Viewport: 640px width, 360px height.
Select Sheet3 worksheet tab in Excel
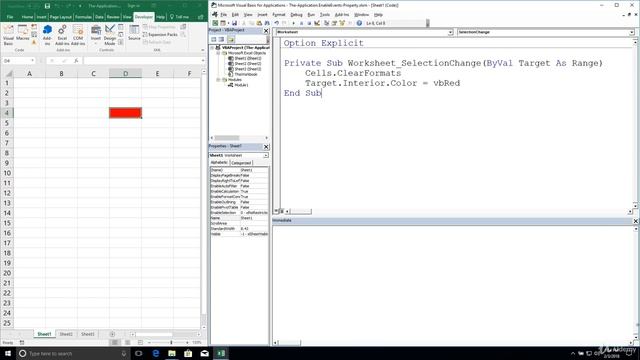pos(87,334)
